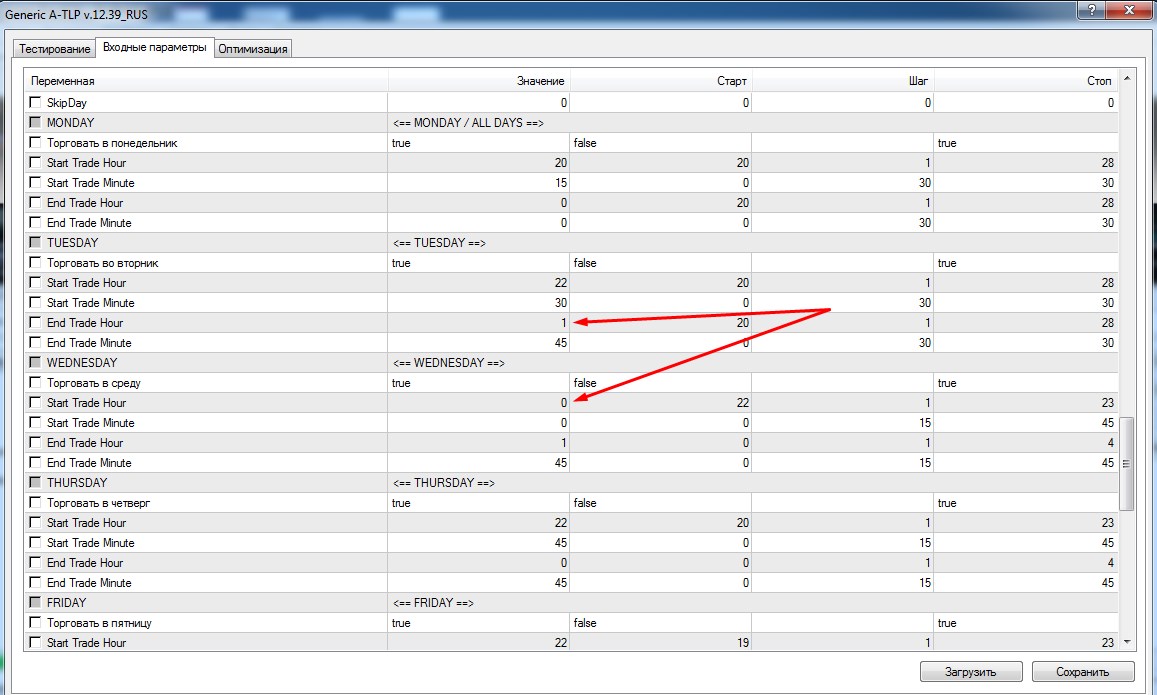The height and width of the screenshot is (695, 1157).
Task: Select the '<== TUESDAY ==>' value cell
Action: pos(753,243)
